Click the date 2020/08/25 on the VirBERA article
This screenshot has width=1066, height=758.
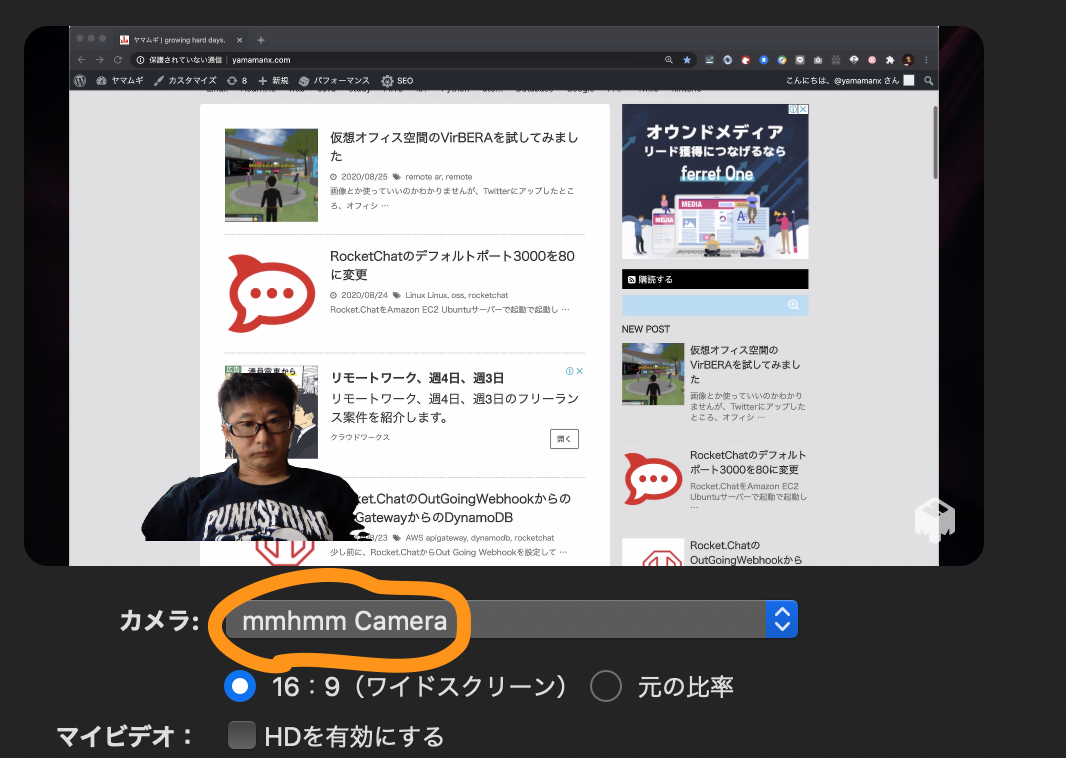pos(364,177)
